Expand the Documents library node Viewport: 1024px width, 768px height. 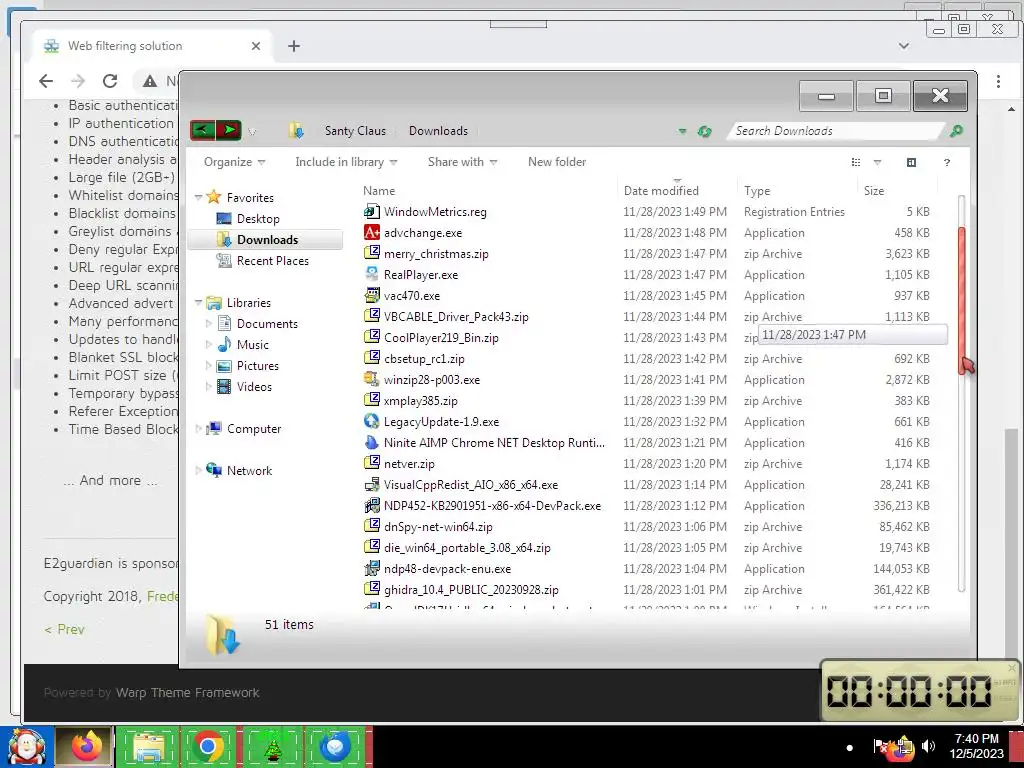[209, 323]
